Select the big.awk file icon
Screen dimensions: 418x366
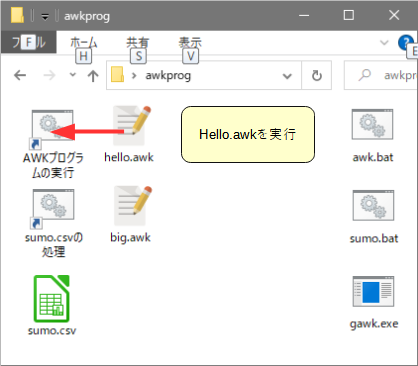click(132, 206)
